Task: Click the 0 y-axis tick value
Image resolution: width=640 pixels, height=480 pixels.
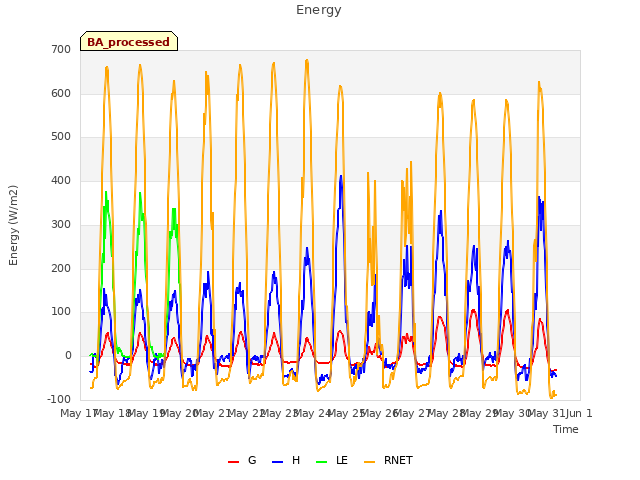Action: tap(68, 356)
